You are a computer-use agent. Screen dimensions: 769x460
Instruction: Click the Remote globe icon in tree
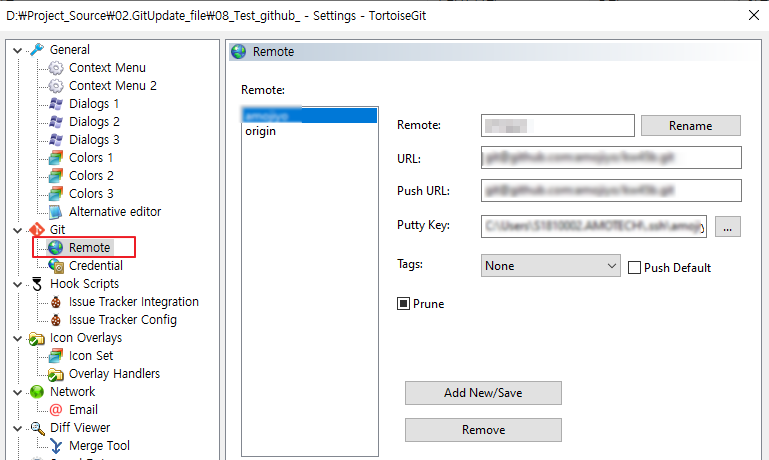pyautogui.click(x=56, y=248)
